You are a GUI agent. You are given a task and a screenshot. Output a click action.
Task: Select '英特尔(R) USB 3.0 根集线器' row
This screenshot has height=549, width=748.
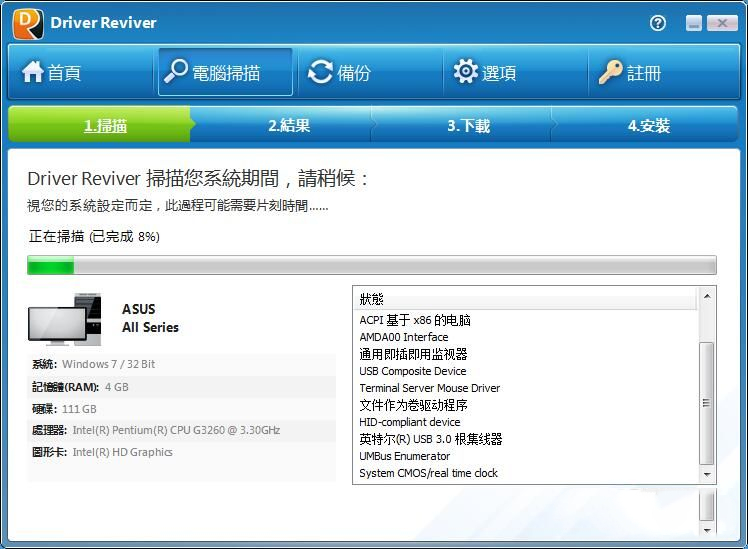click(526, 439)
